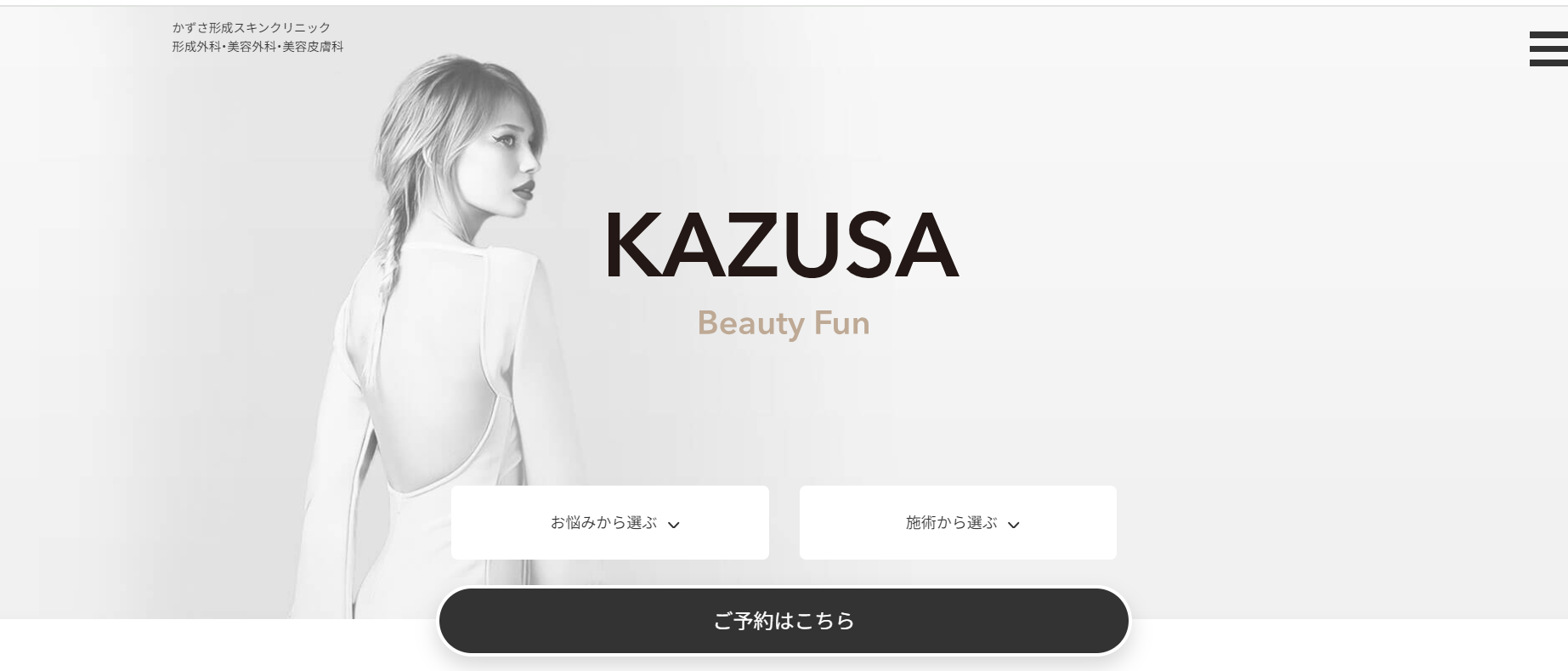Click the model's white dress back
This screenshot has width=1568, height=671.
click(x=442, y=366)
